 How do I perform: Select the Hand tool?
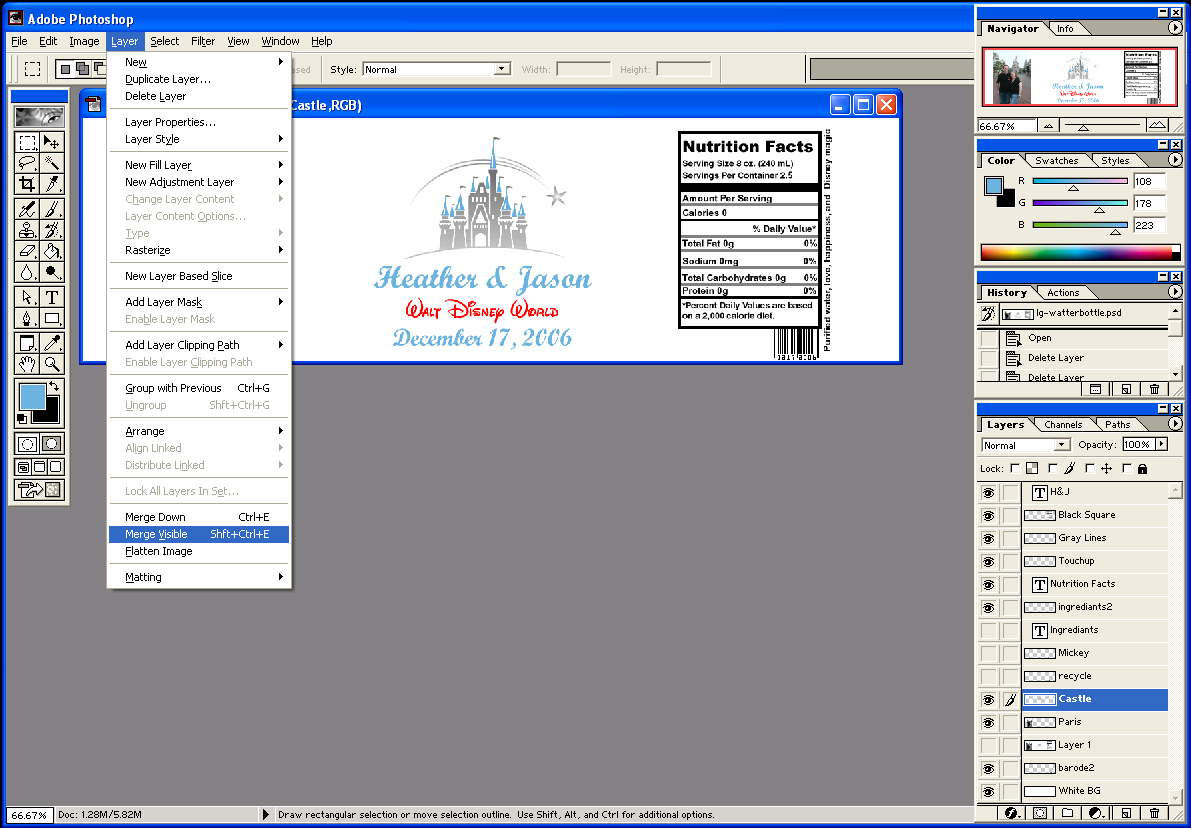pyautogui.click(x=27, y=364)
